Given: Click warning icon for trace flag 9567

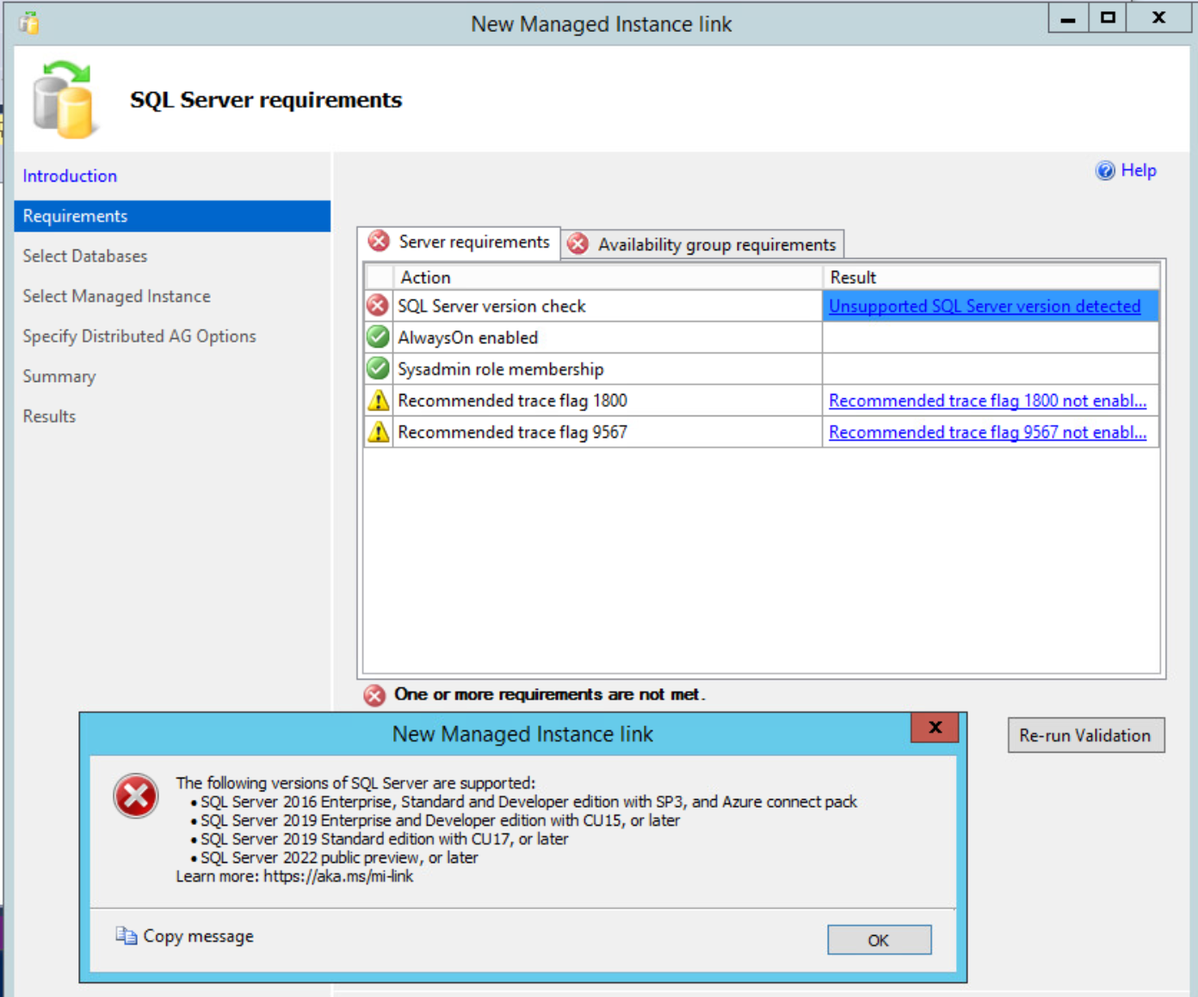Looking at the screenshot, I should [x=377, y=432].
